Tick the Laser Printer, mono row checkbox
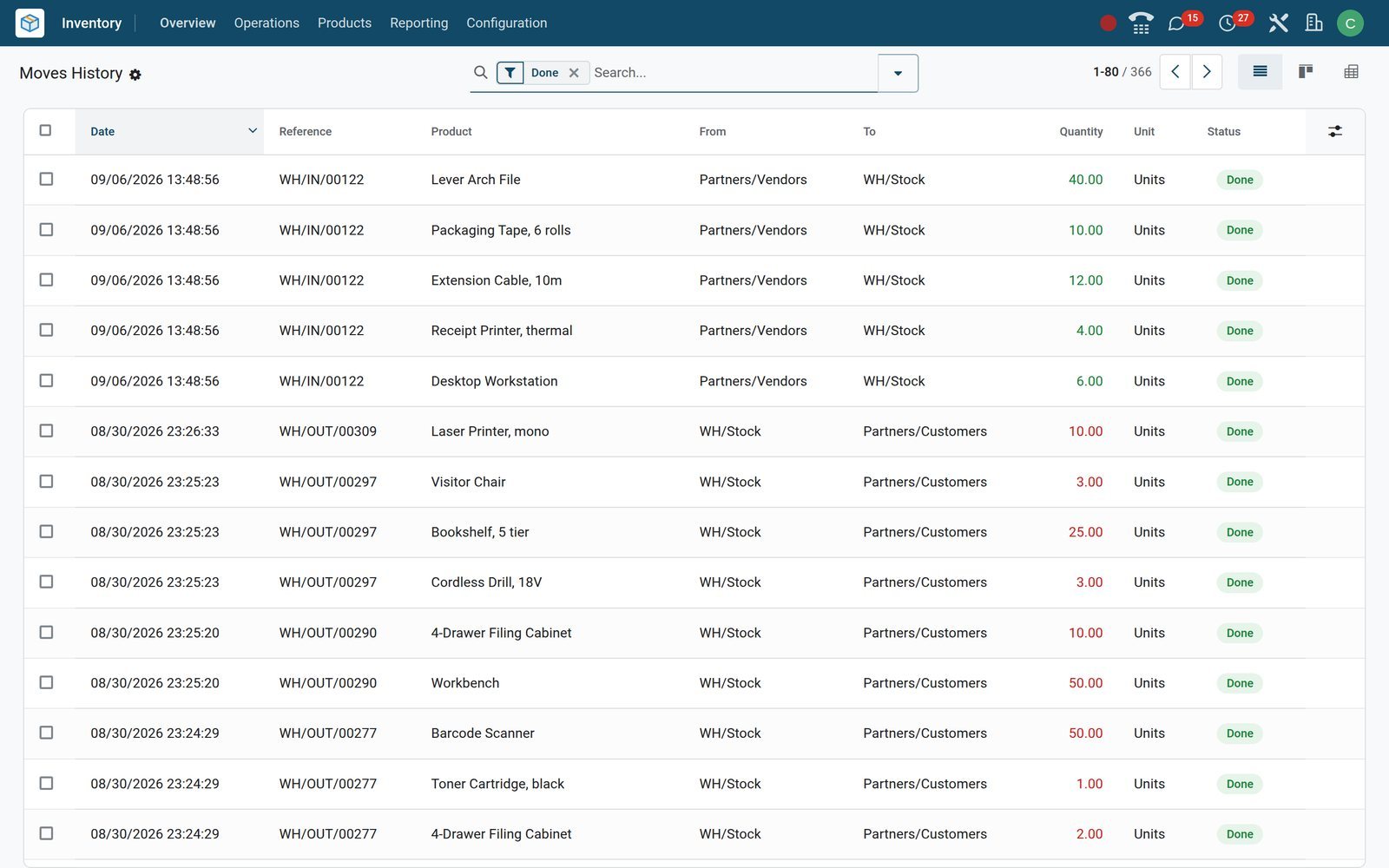Viewport: 1389px width, 868px height. pos(46,431)
